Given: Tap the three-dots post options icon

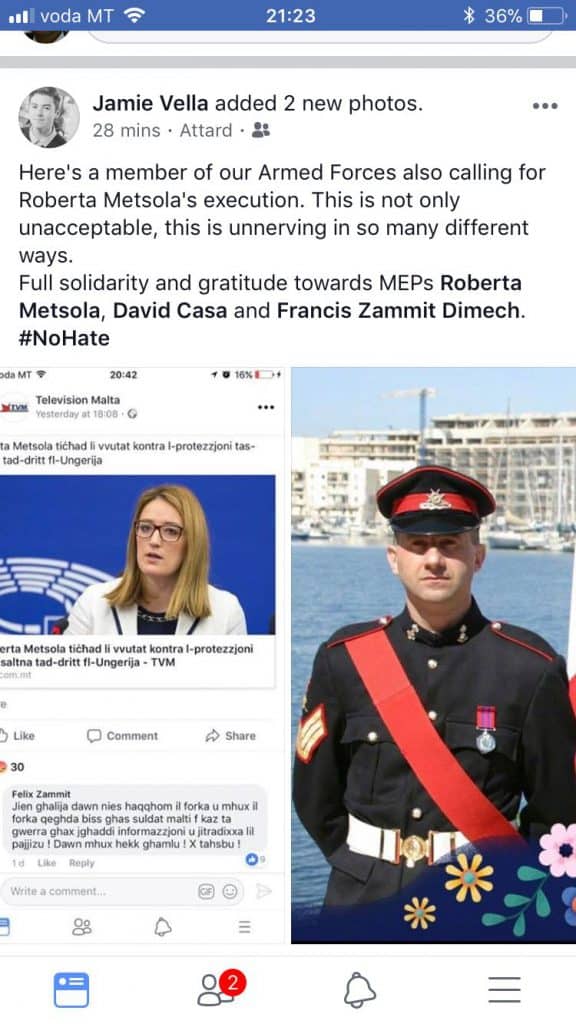Looking at the screenshot, I should [x=545, y=106].
